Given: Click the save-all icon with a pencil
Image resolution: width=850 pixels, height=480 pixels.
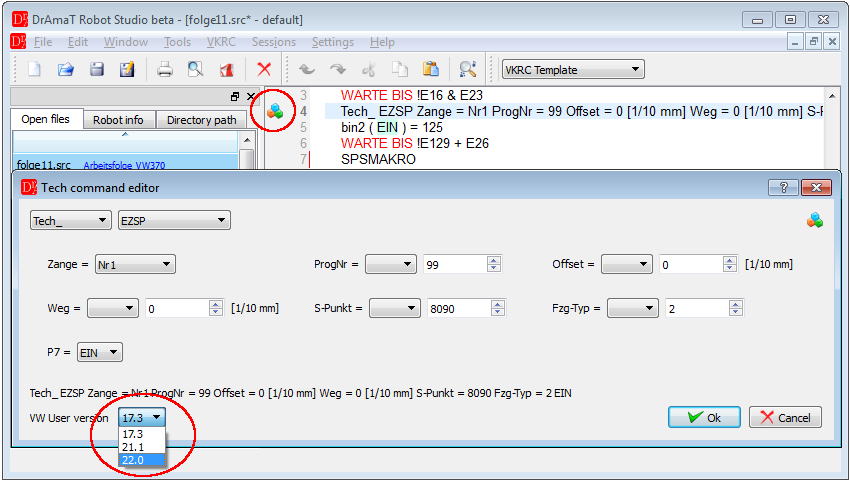Looking at the screenshot, I should pos(127,69).
